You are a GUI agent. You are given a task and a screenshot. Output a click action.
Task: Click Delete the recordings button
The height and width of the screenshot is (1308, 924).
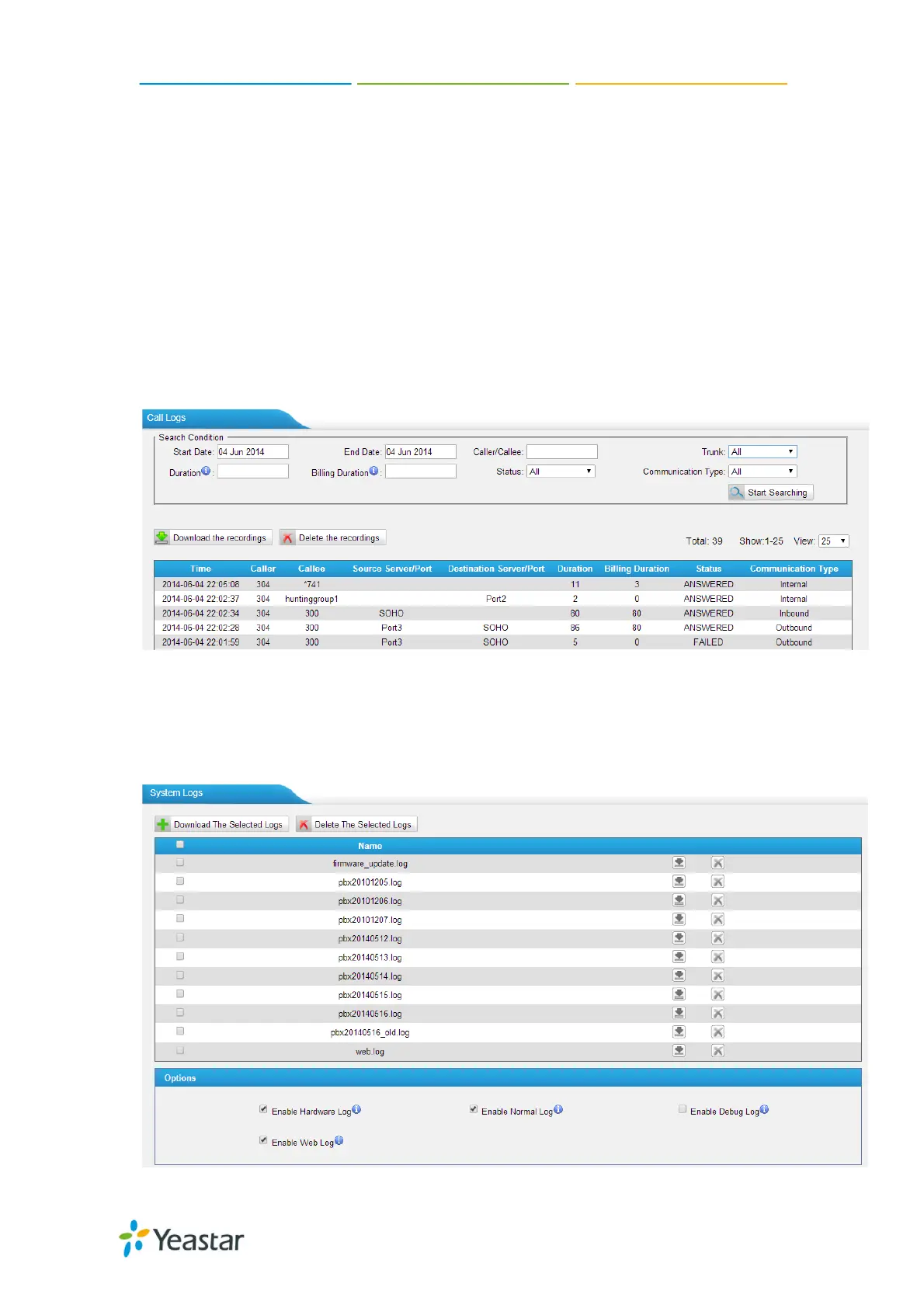[332, 537]
